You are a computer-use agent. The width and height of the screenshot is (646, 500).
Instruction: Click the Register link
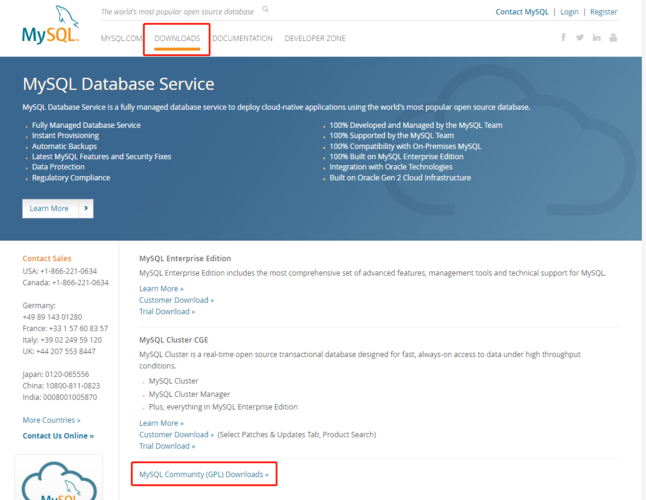[604, 12]
